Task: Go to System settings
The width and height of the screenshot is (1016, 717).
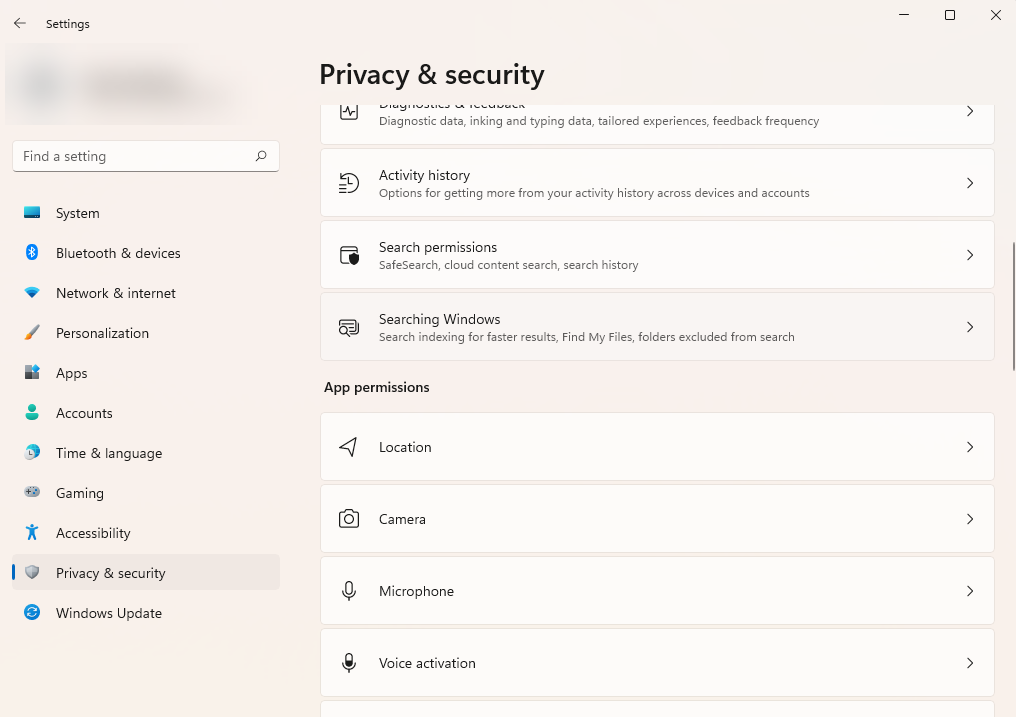Action: pyautogui.click(x=146, y=213)
